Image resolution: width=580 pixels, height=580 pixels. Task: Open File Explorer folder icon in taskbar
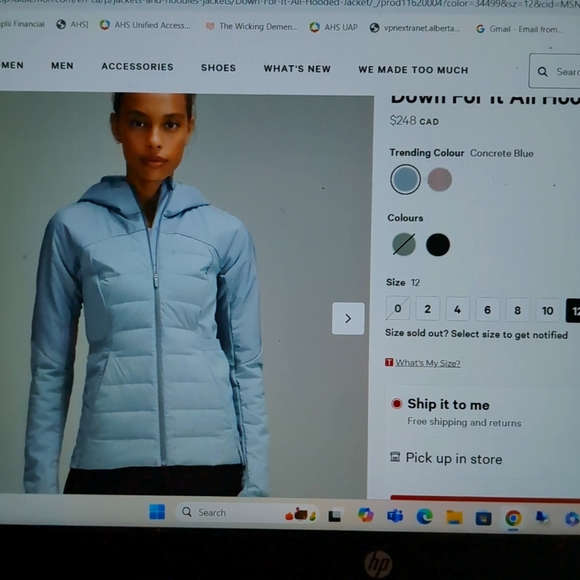click(x=454, y=517)
